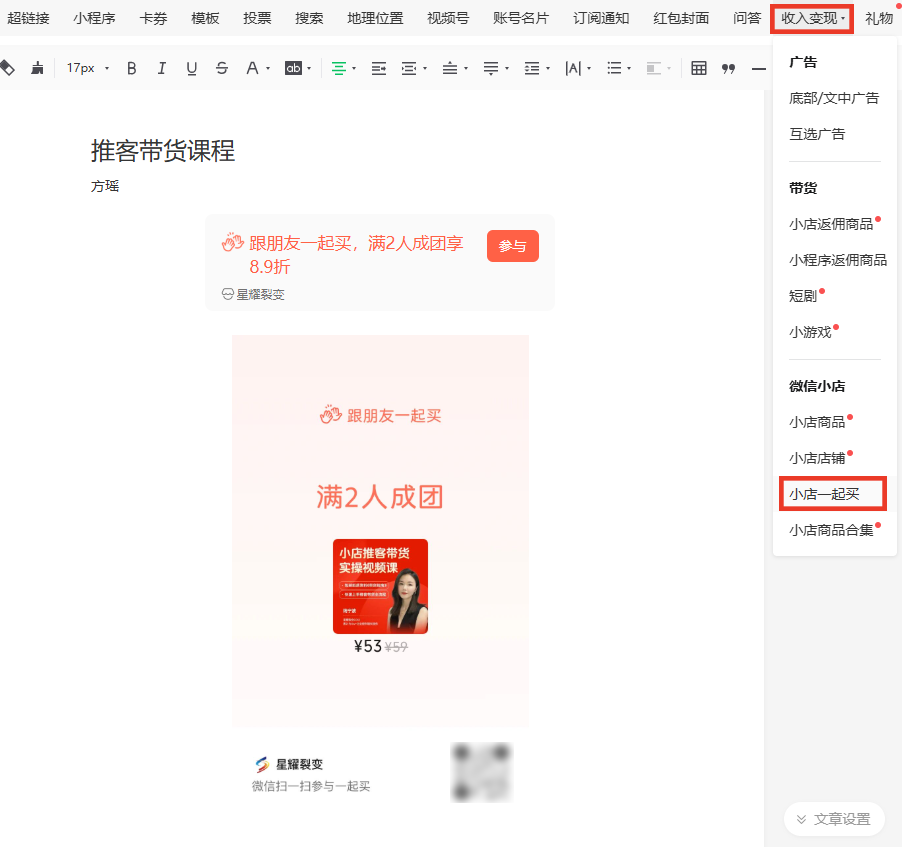Screen dimensions: 902x847
Task: Toggle bold formatting
Action: (x=131, y=68)
